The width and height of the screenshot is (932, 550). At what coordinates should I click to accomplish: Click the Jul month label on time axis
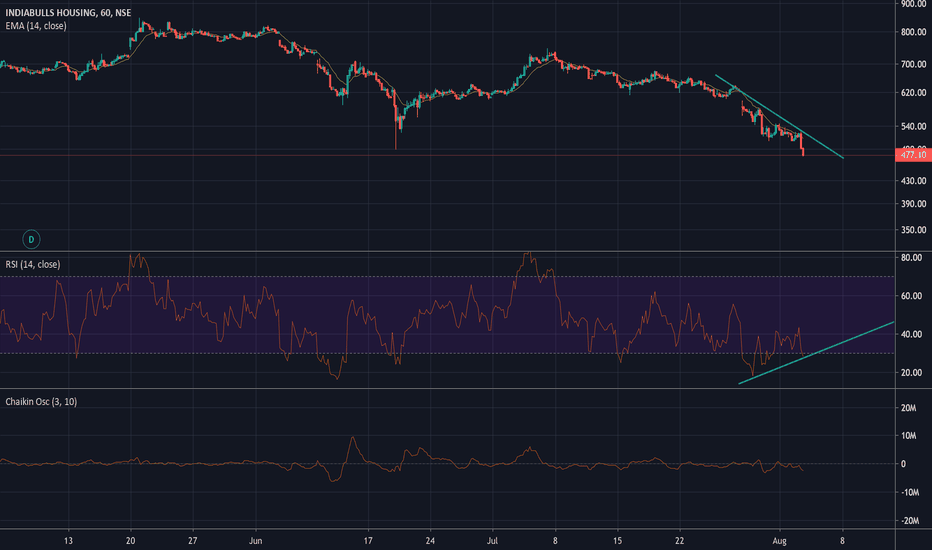point(493,540)
